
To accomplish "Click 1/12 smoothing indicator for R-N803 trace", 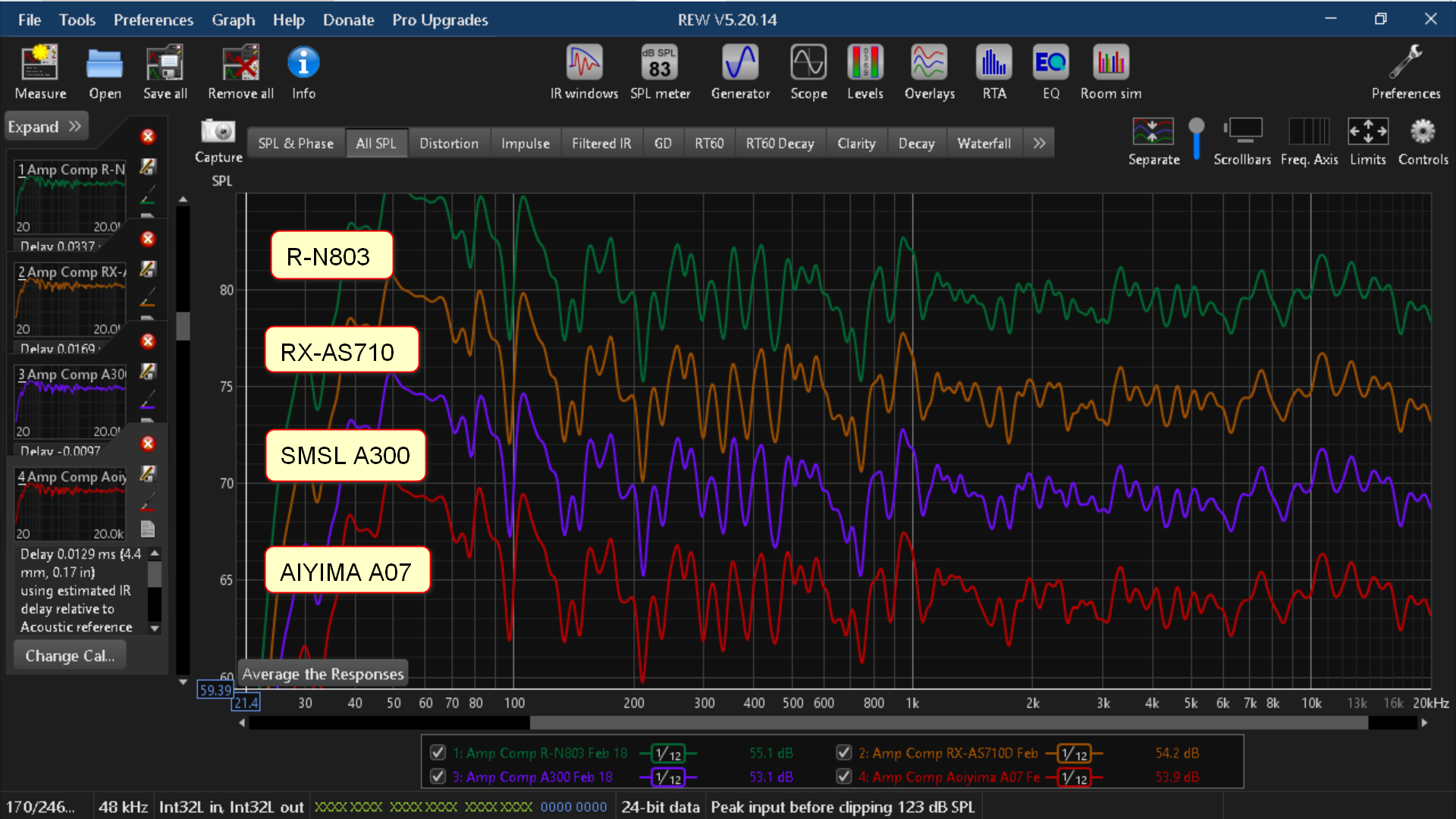I will [x=668, y=753].
